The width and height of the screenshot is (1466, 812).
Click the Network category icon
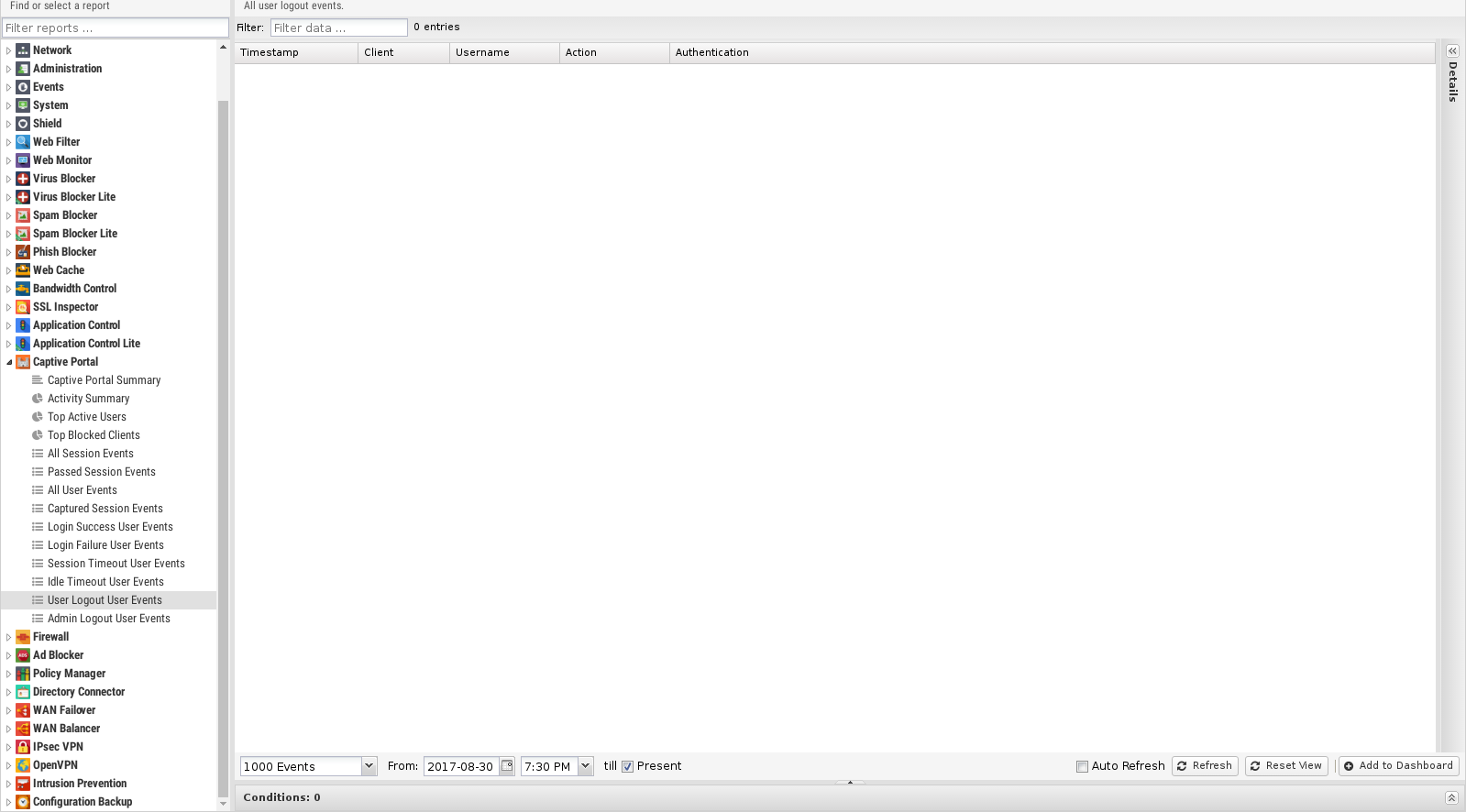(23, 50)
